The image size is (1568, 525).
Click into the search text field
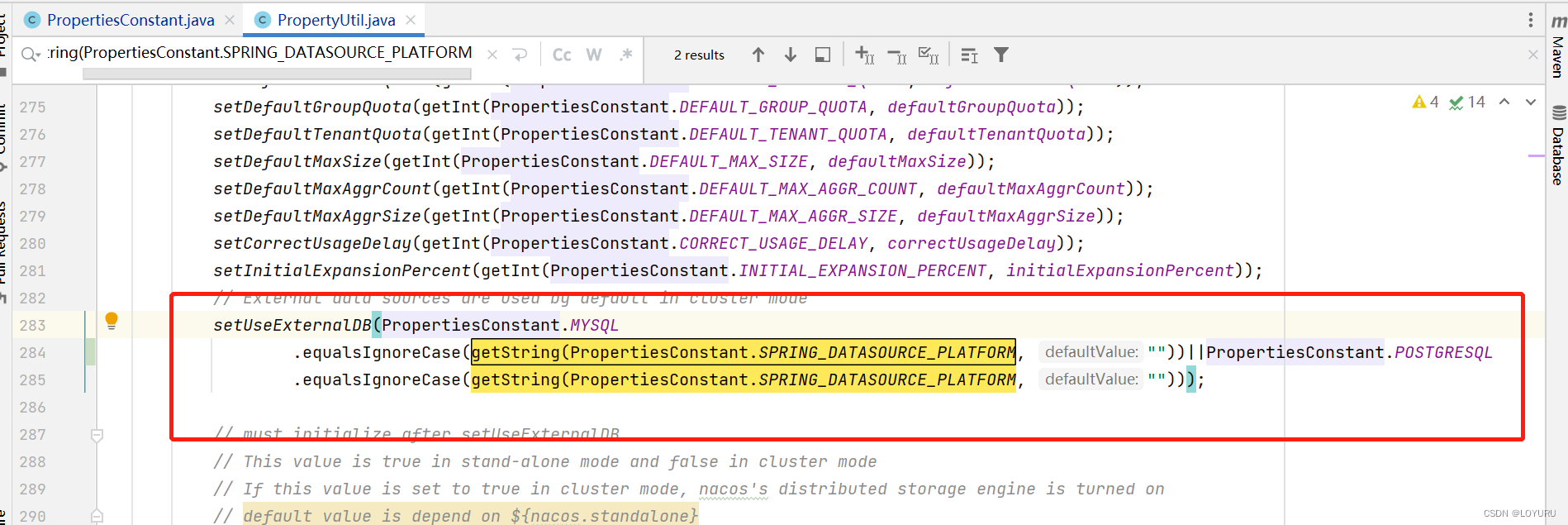[260, 53]
